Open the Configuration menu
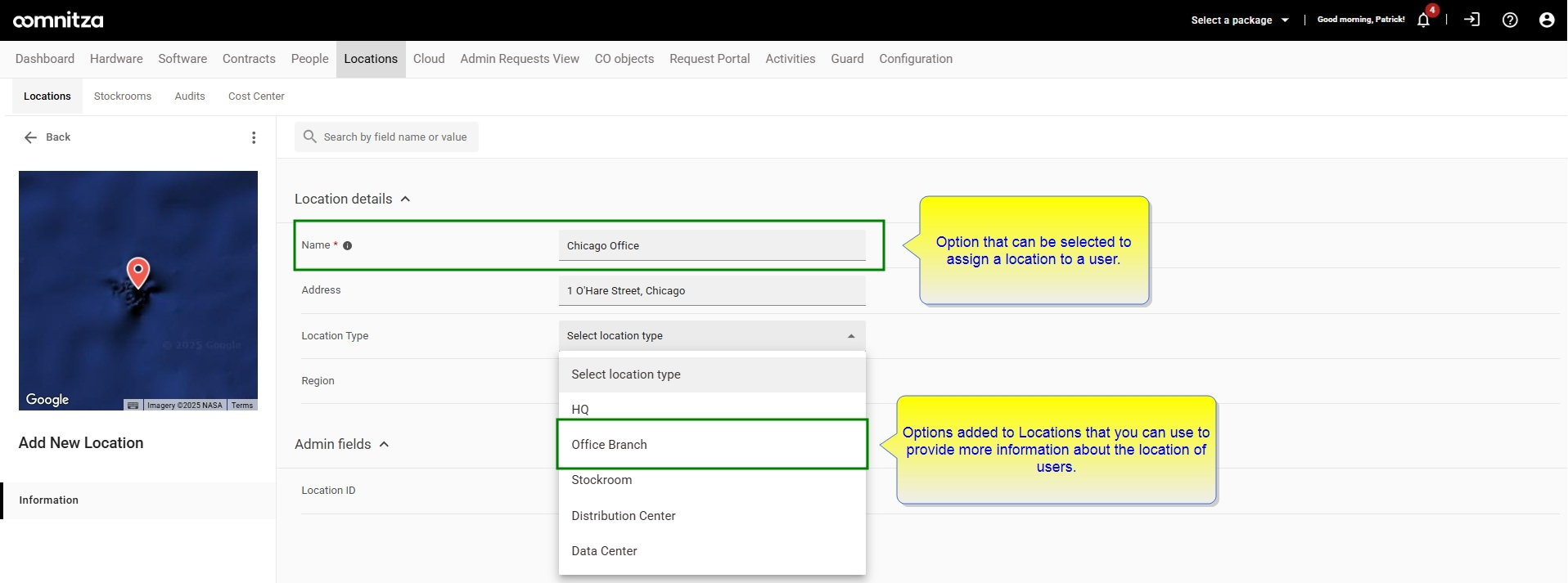This screenshot has width=1568, height=583. coord(916,59)
